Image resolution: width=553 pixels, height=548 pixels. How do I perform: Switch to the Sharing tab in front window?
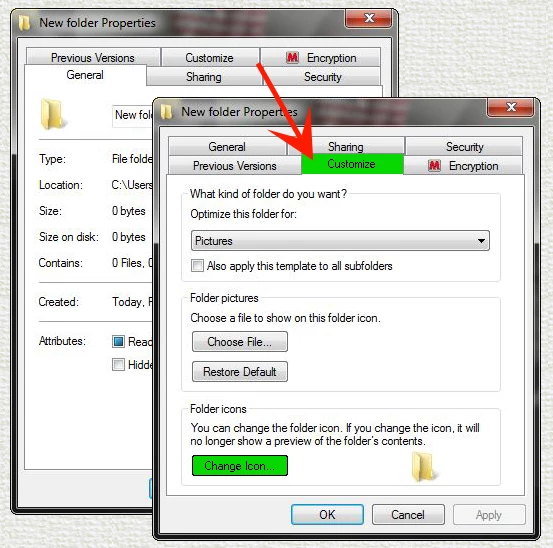[346, 147]
